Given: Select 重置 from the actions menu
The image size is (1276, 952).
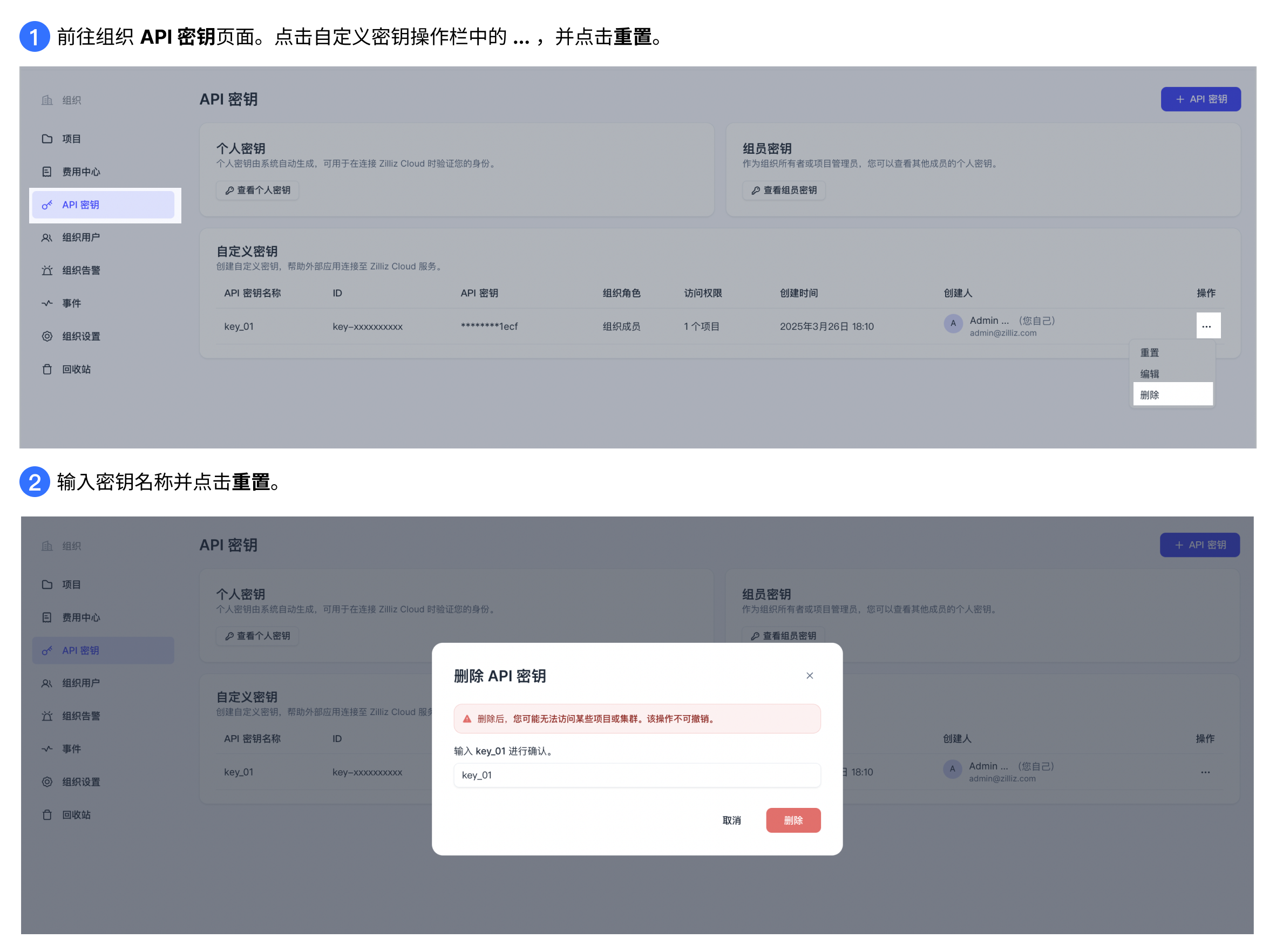Looking at the screenshot, I should [1149, 352].
